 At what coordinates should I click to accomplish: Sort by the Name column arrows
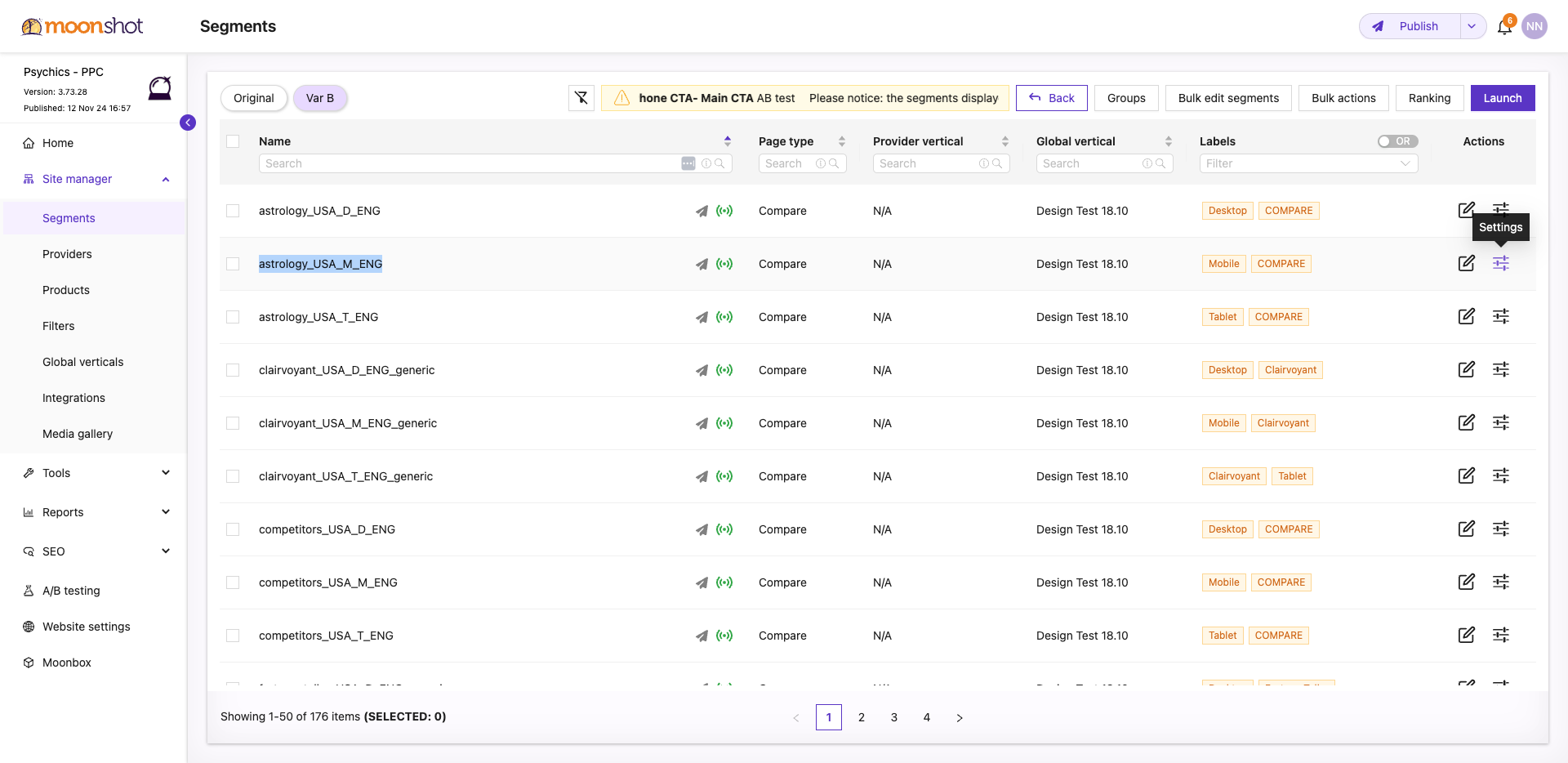point(728,141)
